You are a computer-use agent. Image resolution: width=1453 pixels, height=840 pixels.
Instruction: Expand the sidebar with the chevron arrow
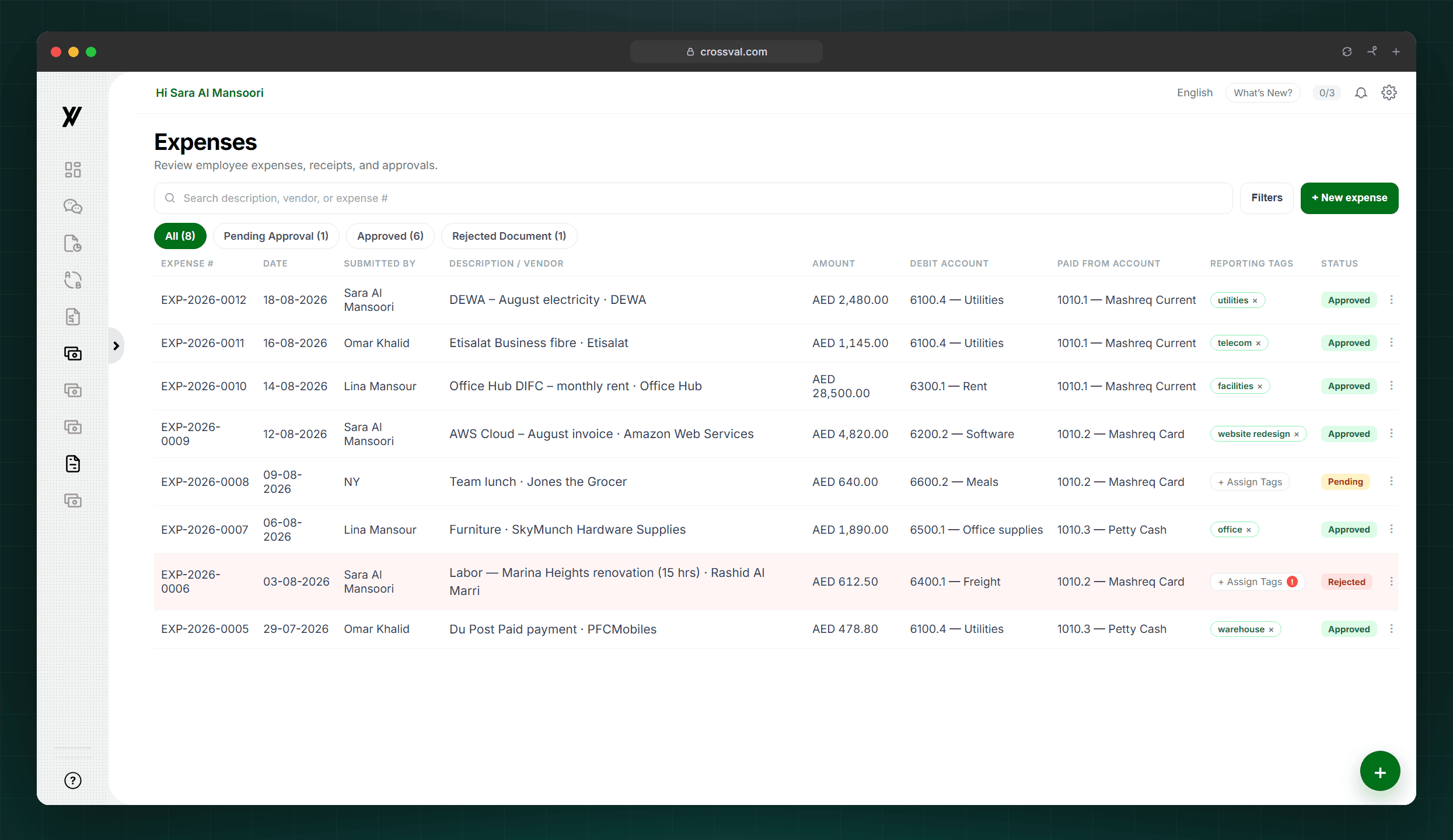(116, 346)
